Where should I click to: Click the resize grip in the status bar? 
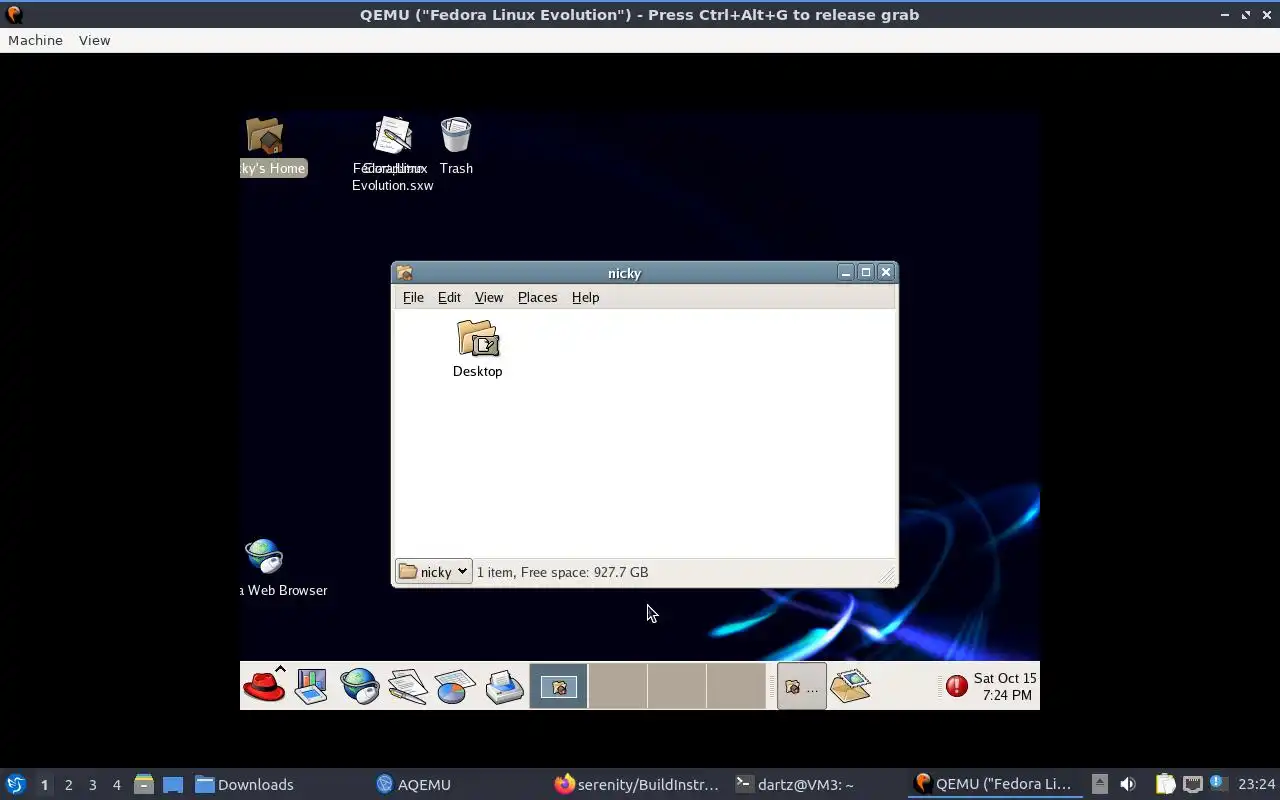(x=886, y=575)
